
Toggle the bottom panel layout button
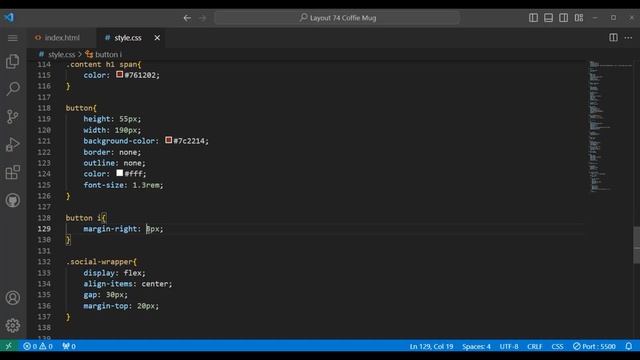[548, 18]
